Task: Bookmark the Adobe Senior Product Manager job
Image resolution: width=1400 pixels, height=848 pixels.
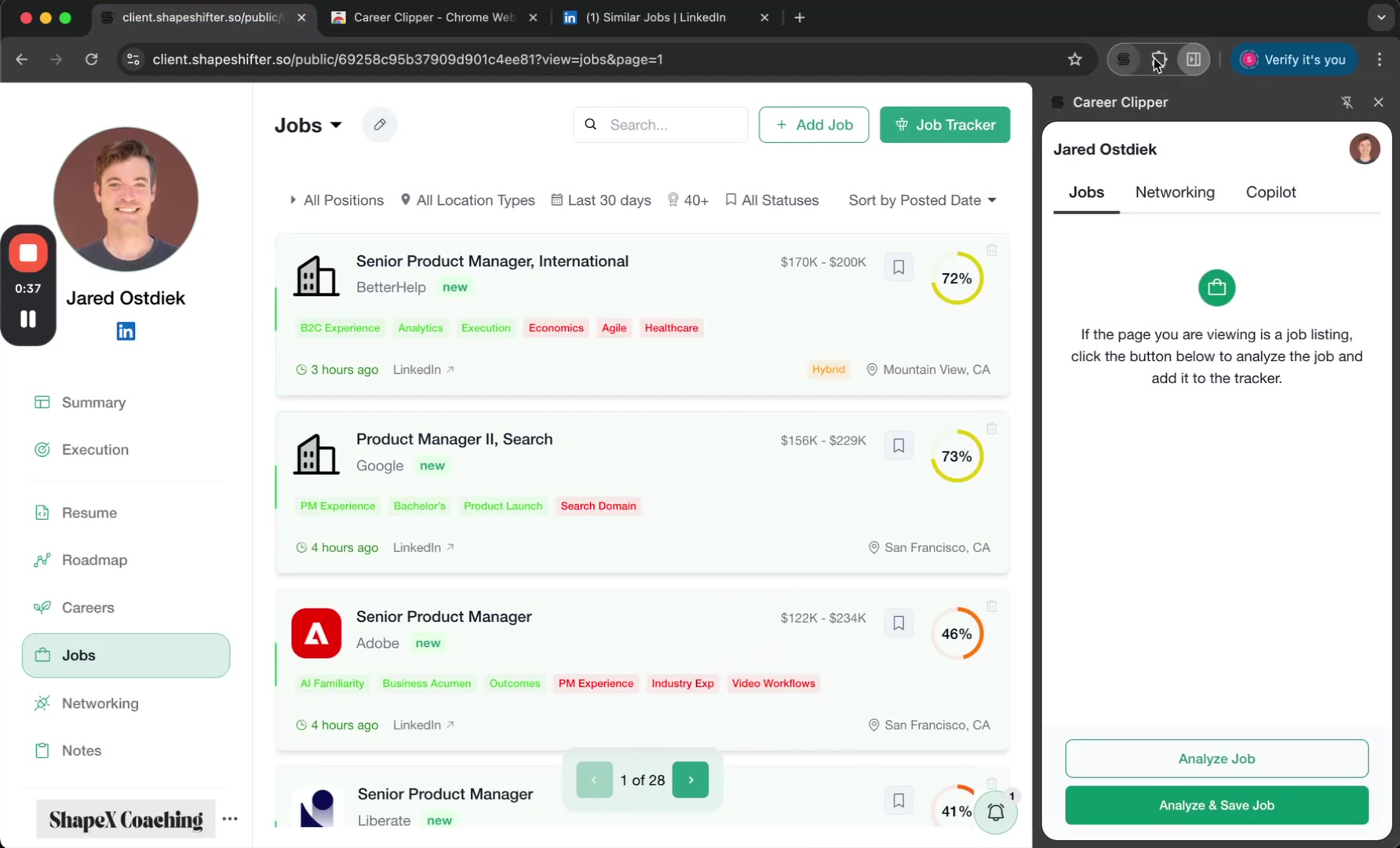Action: (899, 623)
